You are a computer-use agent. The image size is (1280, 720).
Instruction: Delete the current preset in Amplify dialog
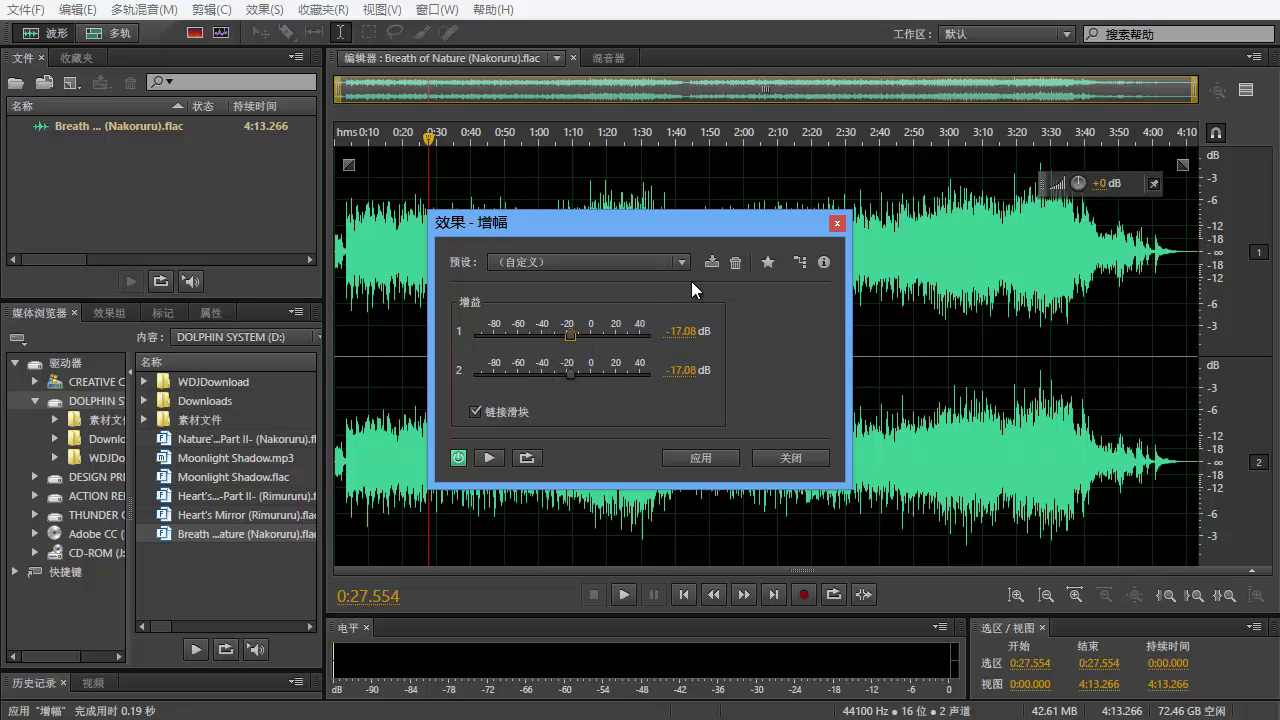[x=736, y=262]
